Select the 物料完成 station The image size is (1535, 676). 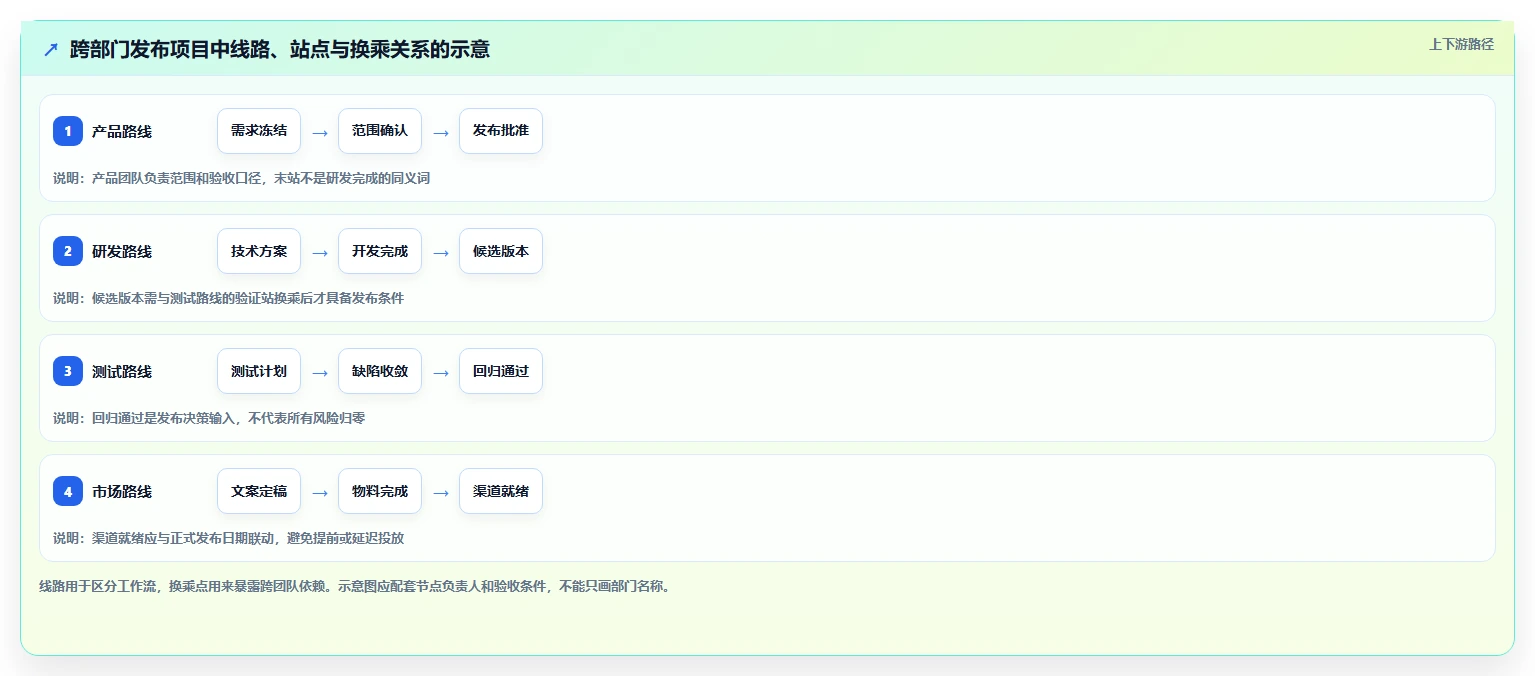(380, 491)
